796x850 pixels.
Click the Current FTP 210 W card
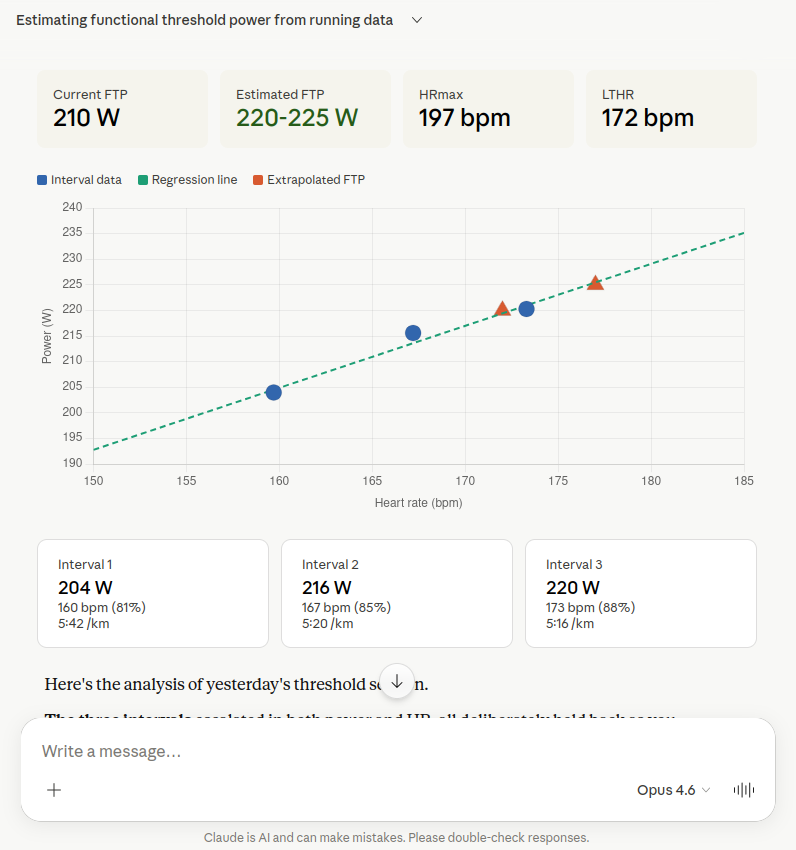coord(122,108)
